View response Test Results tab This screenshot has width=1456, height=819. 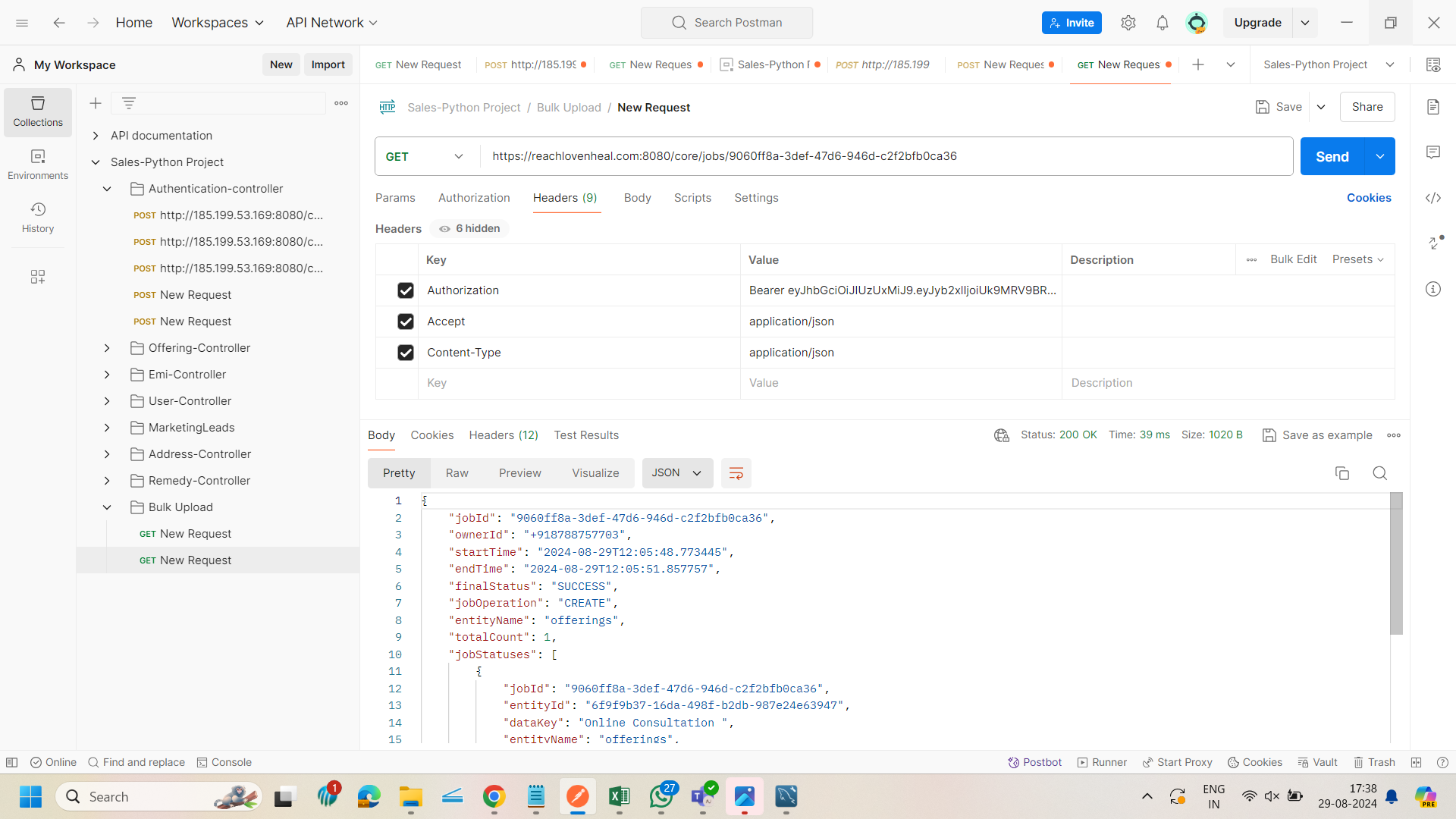click(x=586, y=435)
